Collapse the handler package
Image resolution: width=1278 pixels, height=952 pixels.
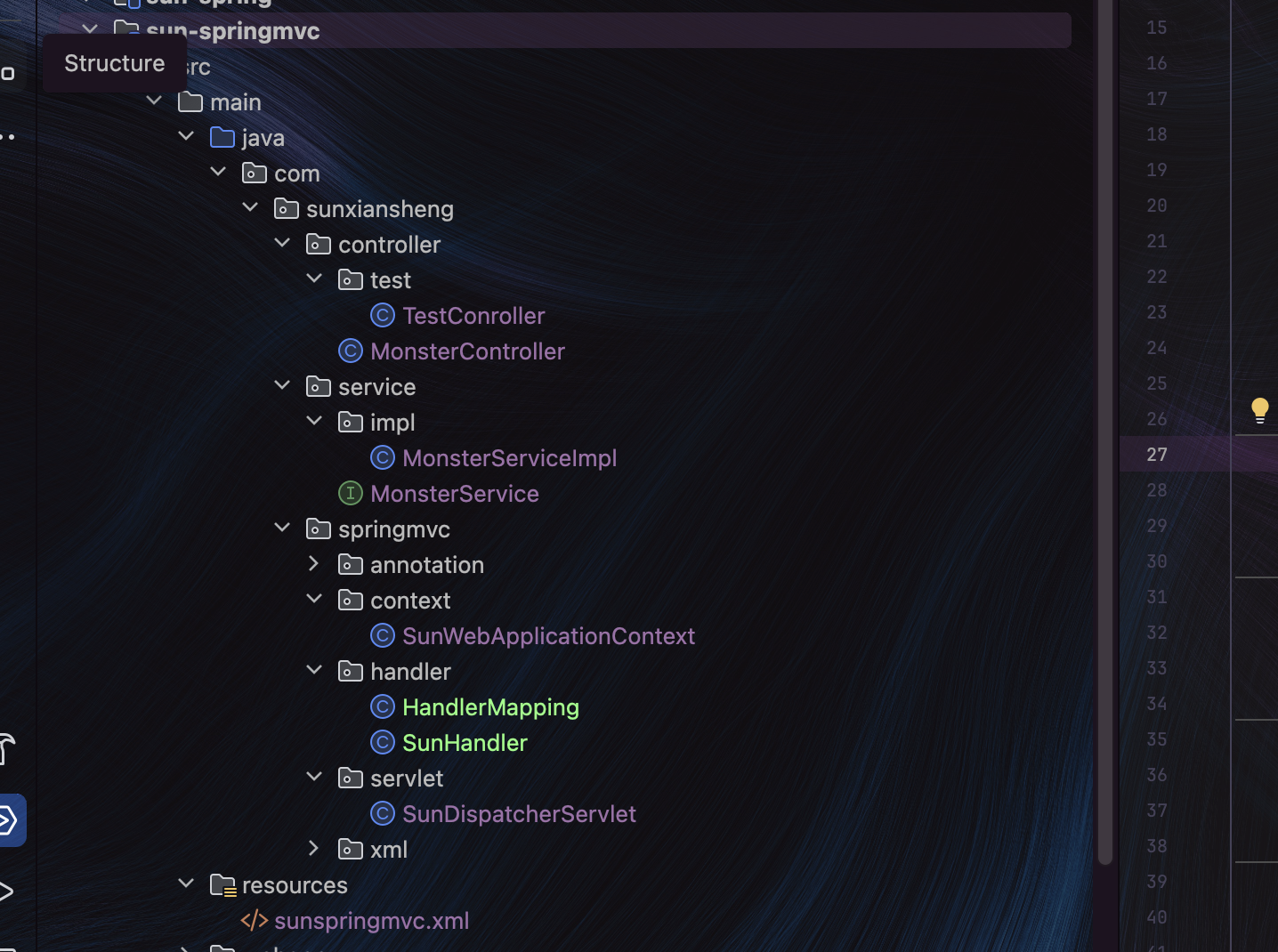[314, 670]
